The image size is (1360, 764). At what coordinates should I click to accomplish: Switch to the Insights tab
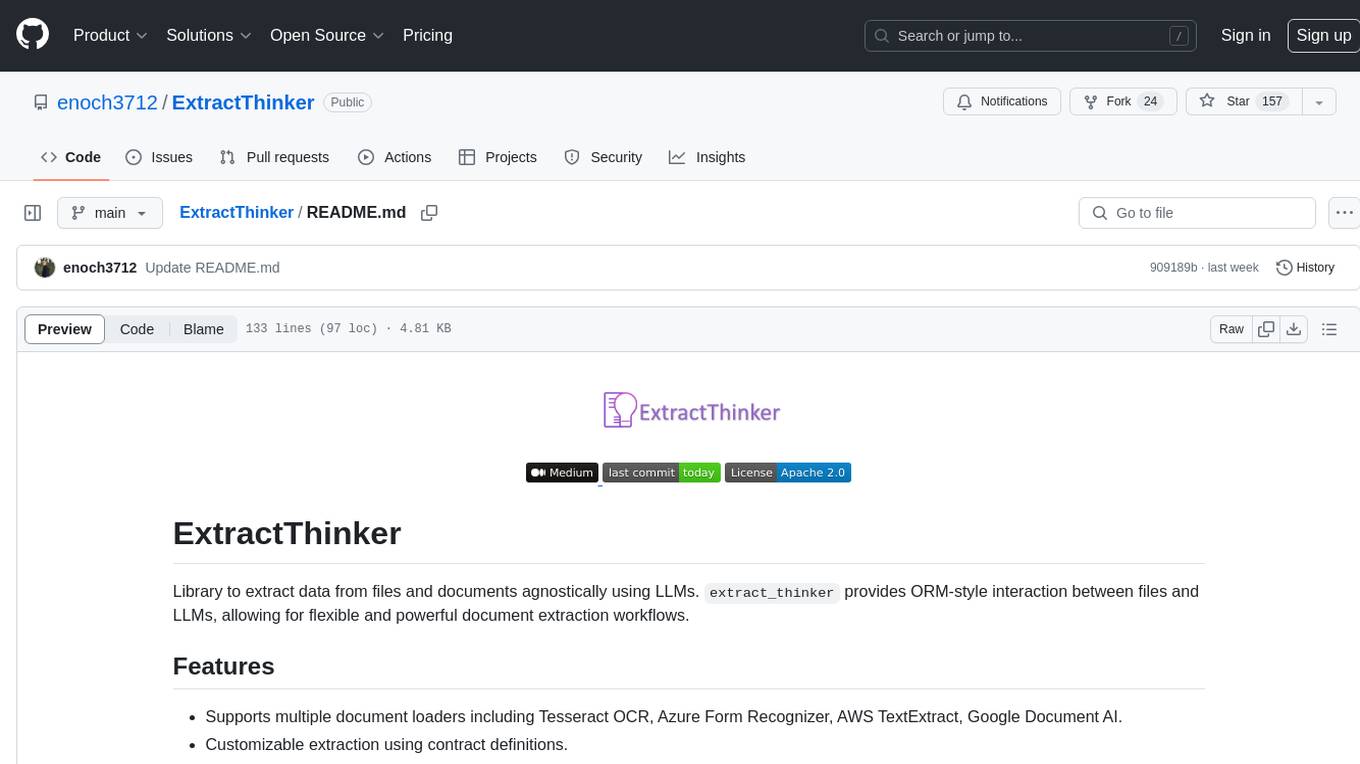(707, 157)
